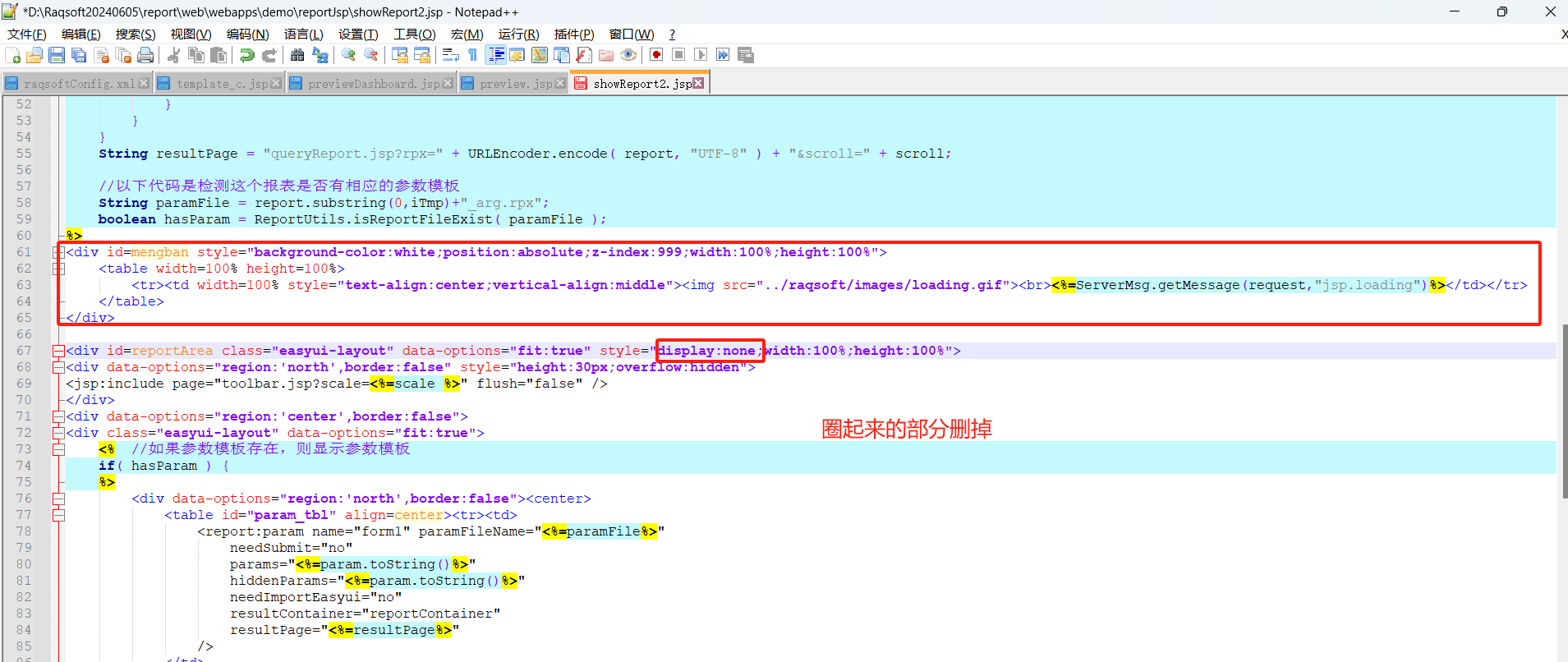Switch to the previewDashboard.jsp tab
The image size is (1568, 662).
371,84
